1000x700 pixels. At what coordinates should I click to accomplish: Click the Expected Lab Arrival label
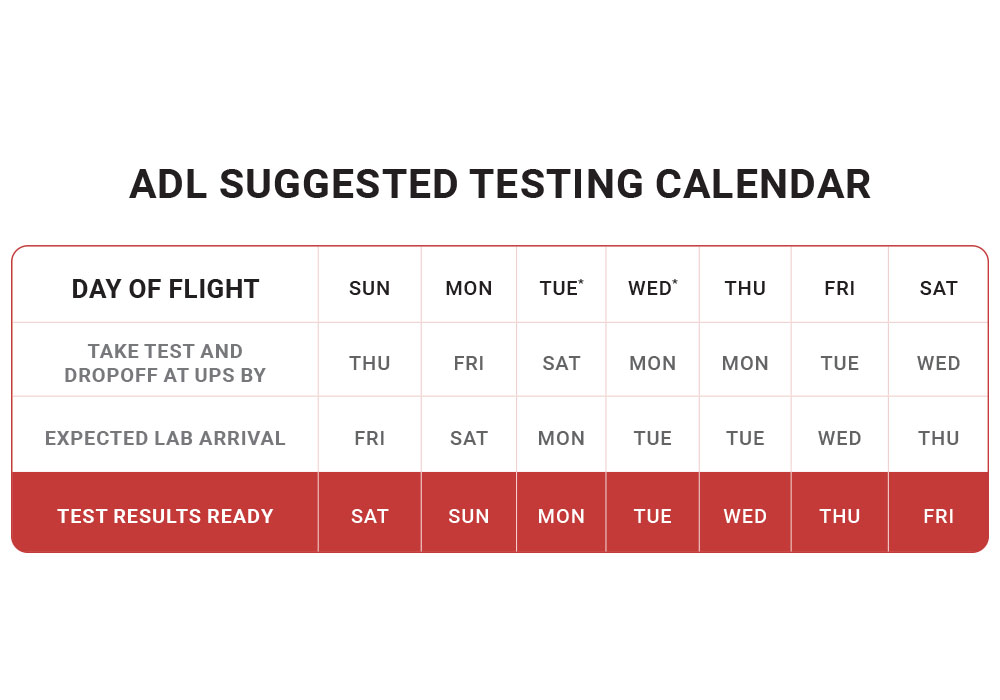(x=165, y=438)
